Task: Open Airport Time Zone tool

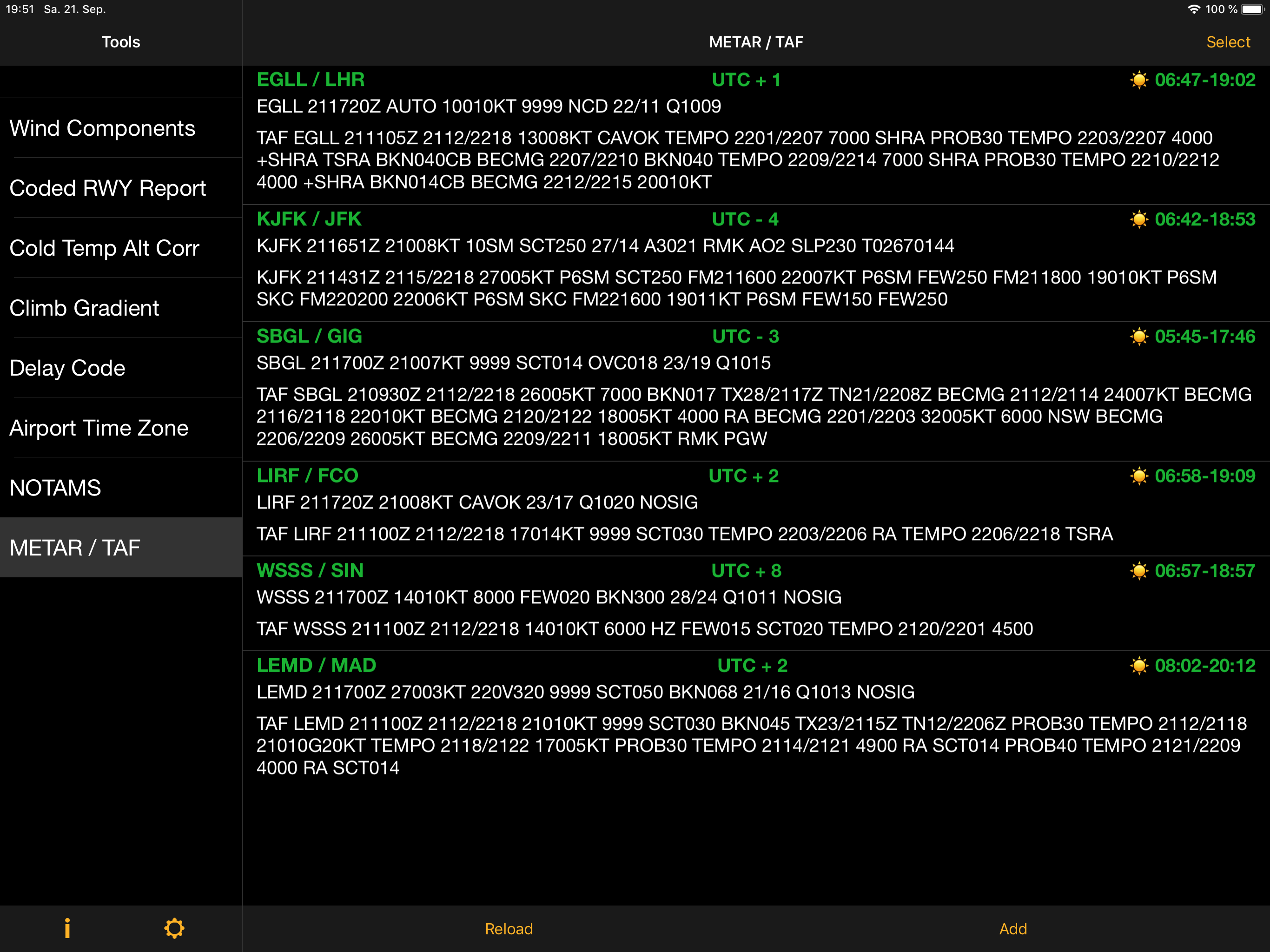Action: pyautogui.click(x=120, y=428)
